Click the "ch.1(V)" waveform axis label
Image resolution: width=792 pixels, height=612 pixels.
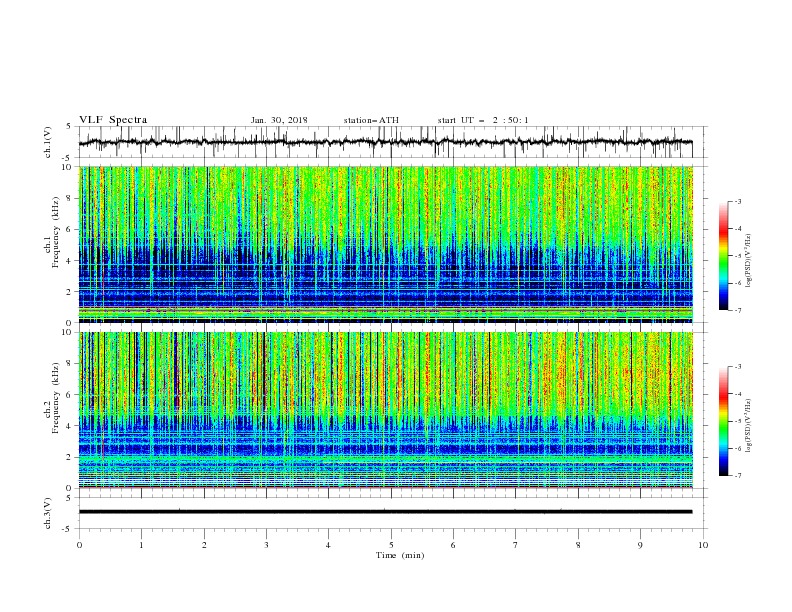point(48,142)
